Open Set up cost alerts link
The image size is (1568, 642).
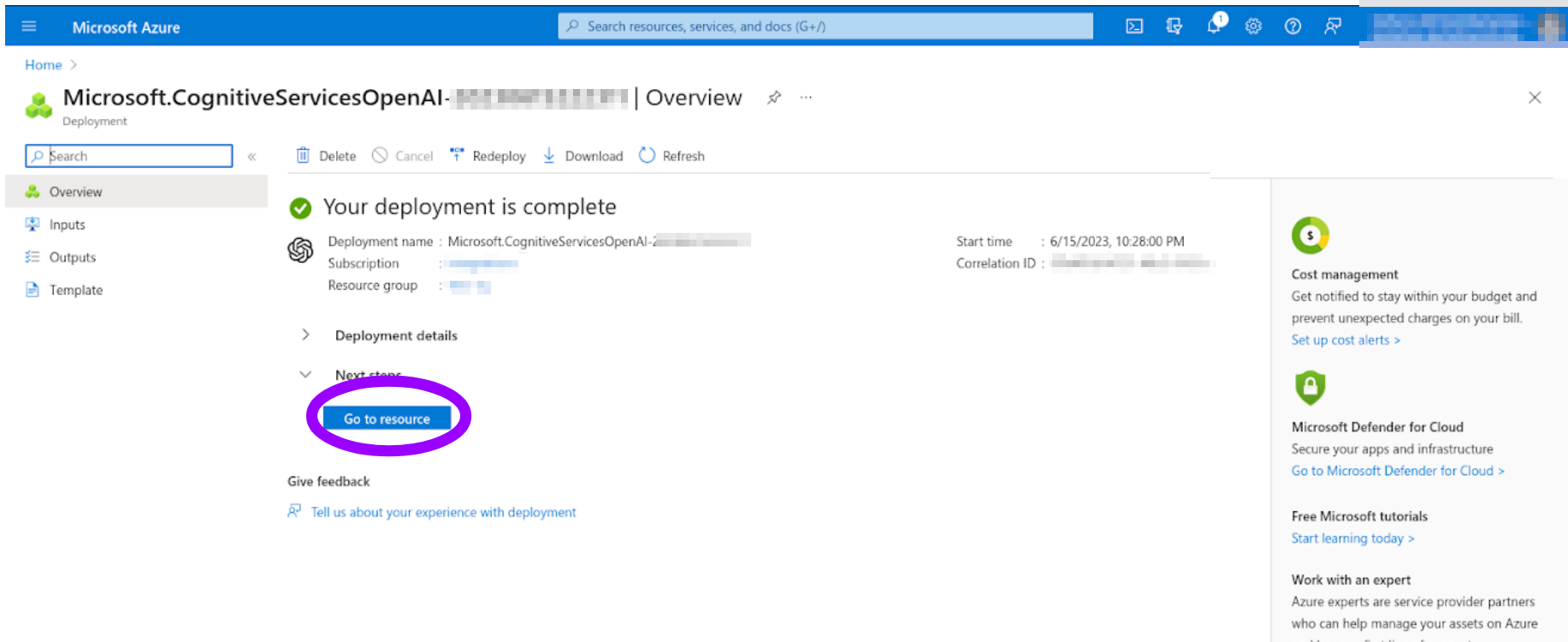pos(1346,340)
